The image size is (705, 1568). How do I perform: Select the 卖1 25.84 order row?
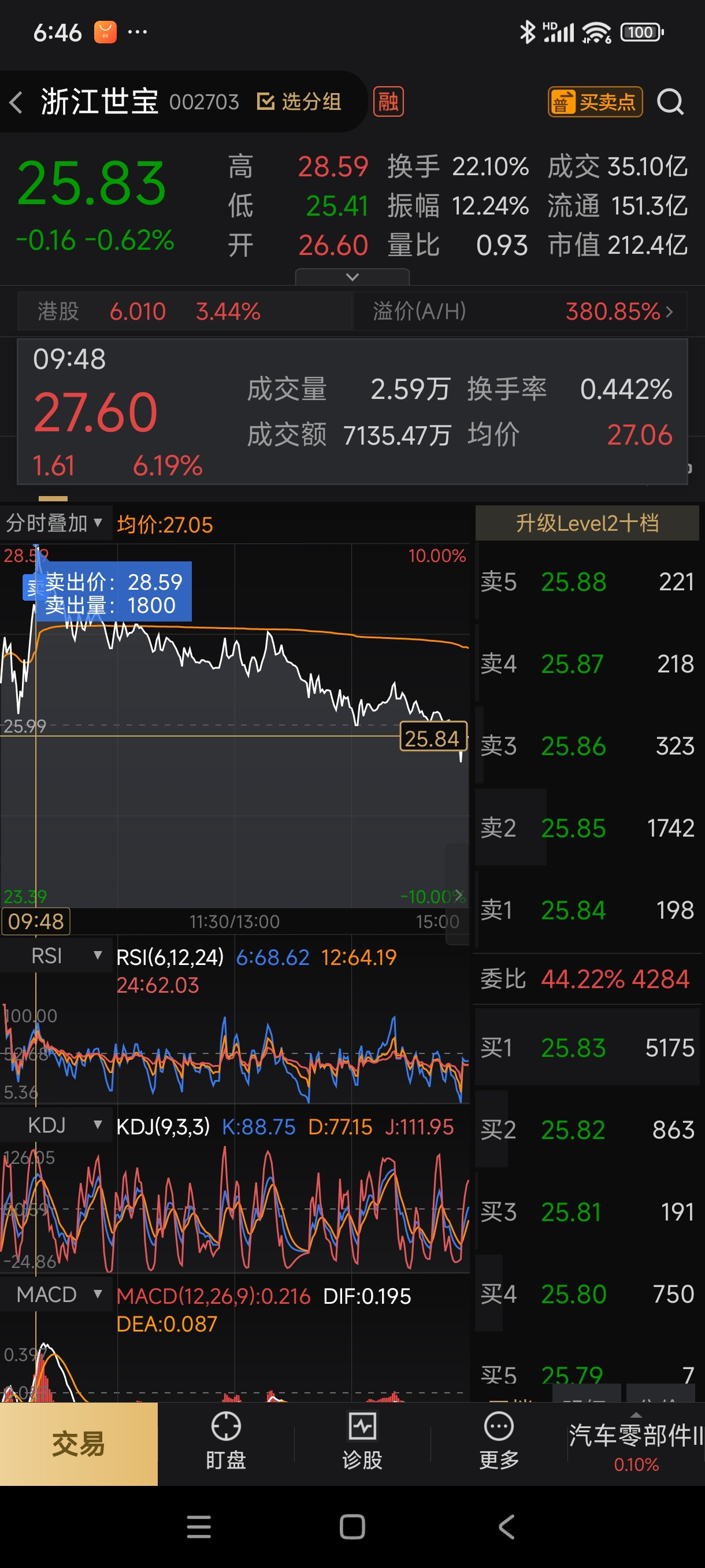click(587, 910)
